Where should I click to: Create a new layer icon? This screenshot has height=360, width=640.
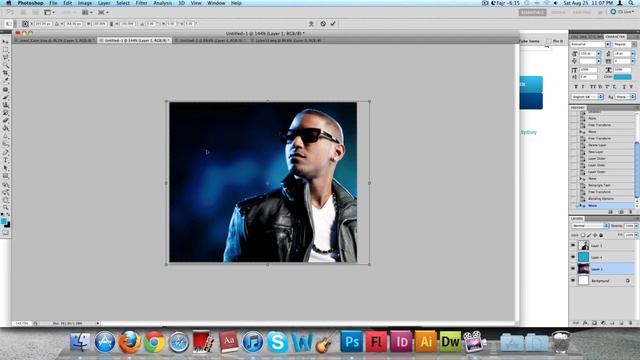621,323
